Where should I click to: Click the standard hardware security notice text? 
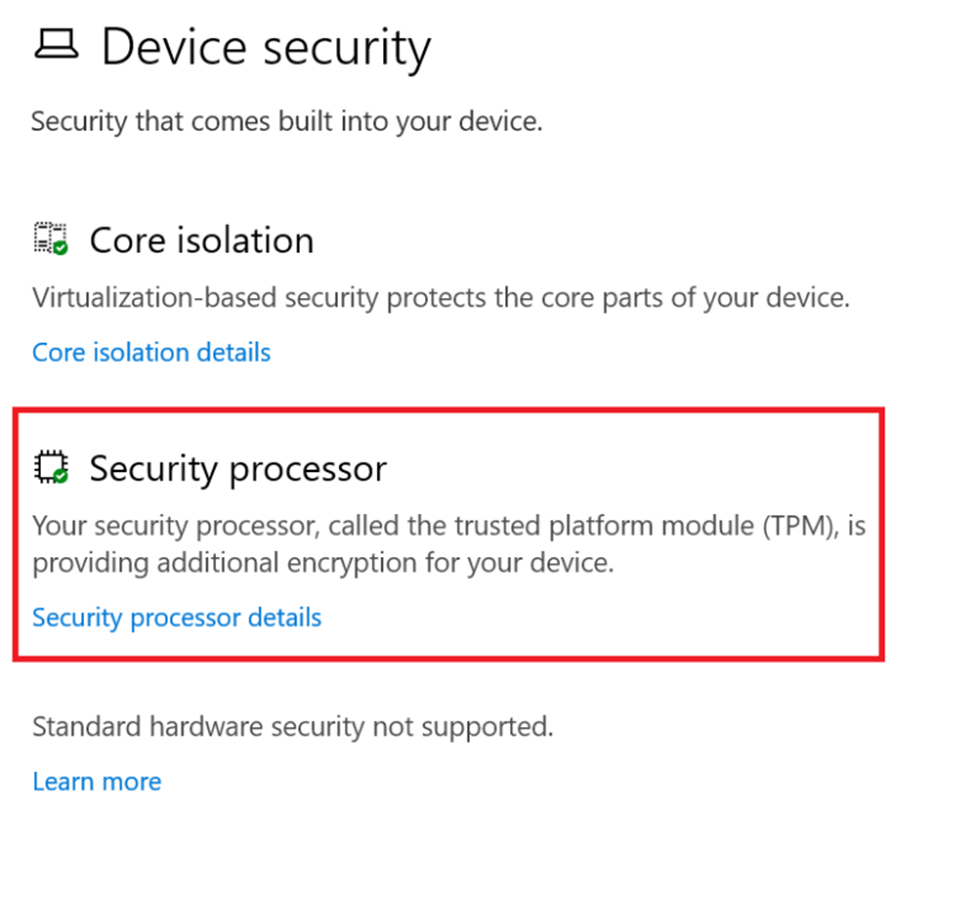[292, 726]
